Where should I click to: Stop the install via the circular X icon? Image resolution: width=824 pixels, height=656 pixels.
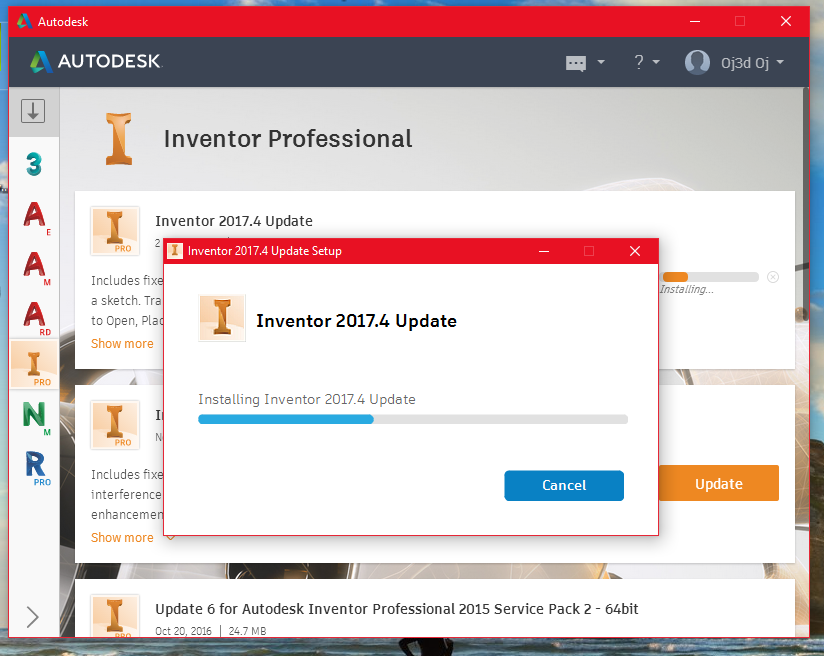(772, 277)
